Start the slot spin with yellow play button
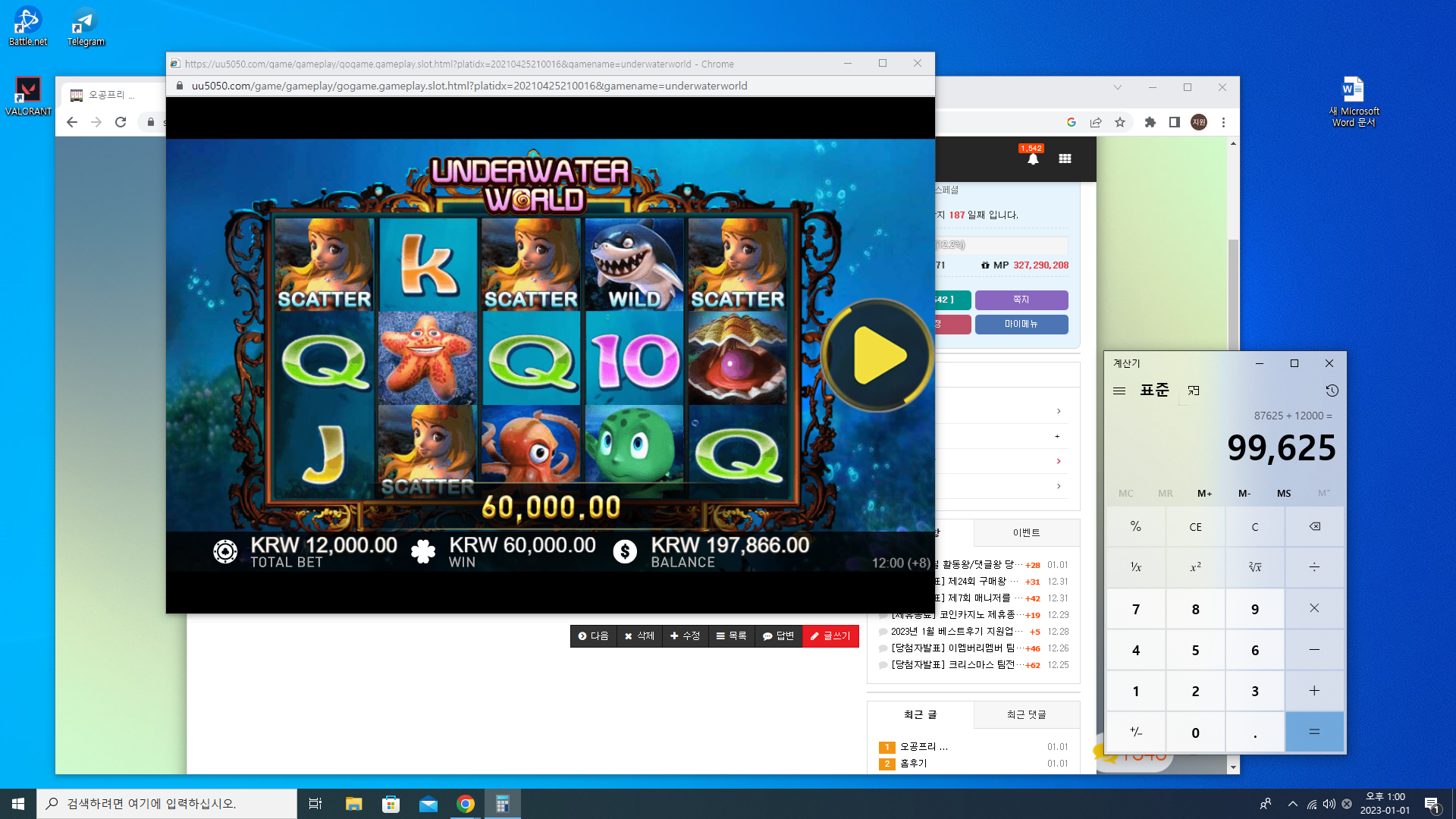The width and height of the screenshot is (1456, 819). click(877, 356)
